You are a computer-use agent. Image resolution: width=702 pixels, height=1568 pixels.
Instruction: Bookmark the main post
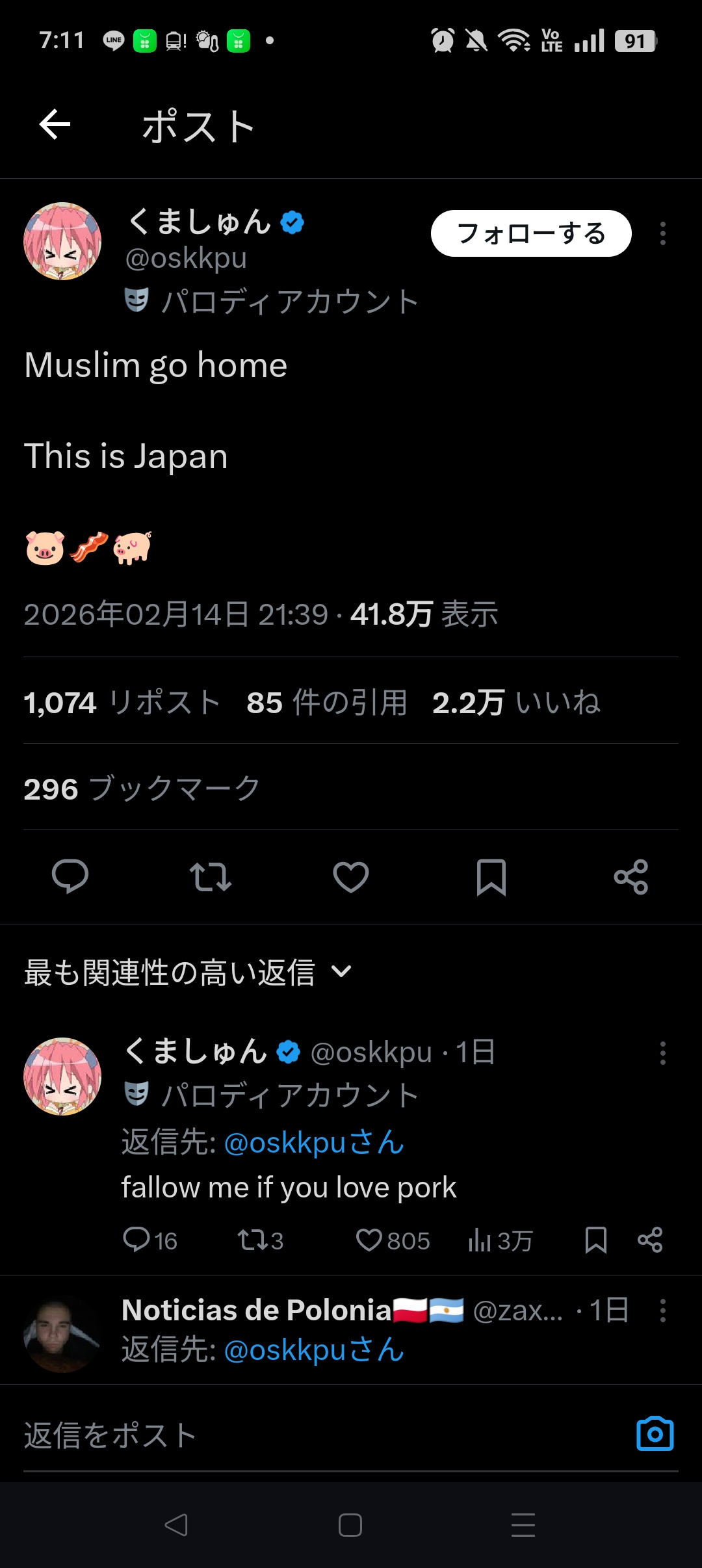[491, 877]
